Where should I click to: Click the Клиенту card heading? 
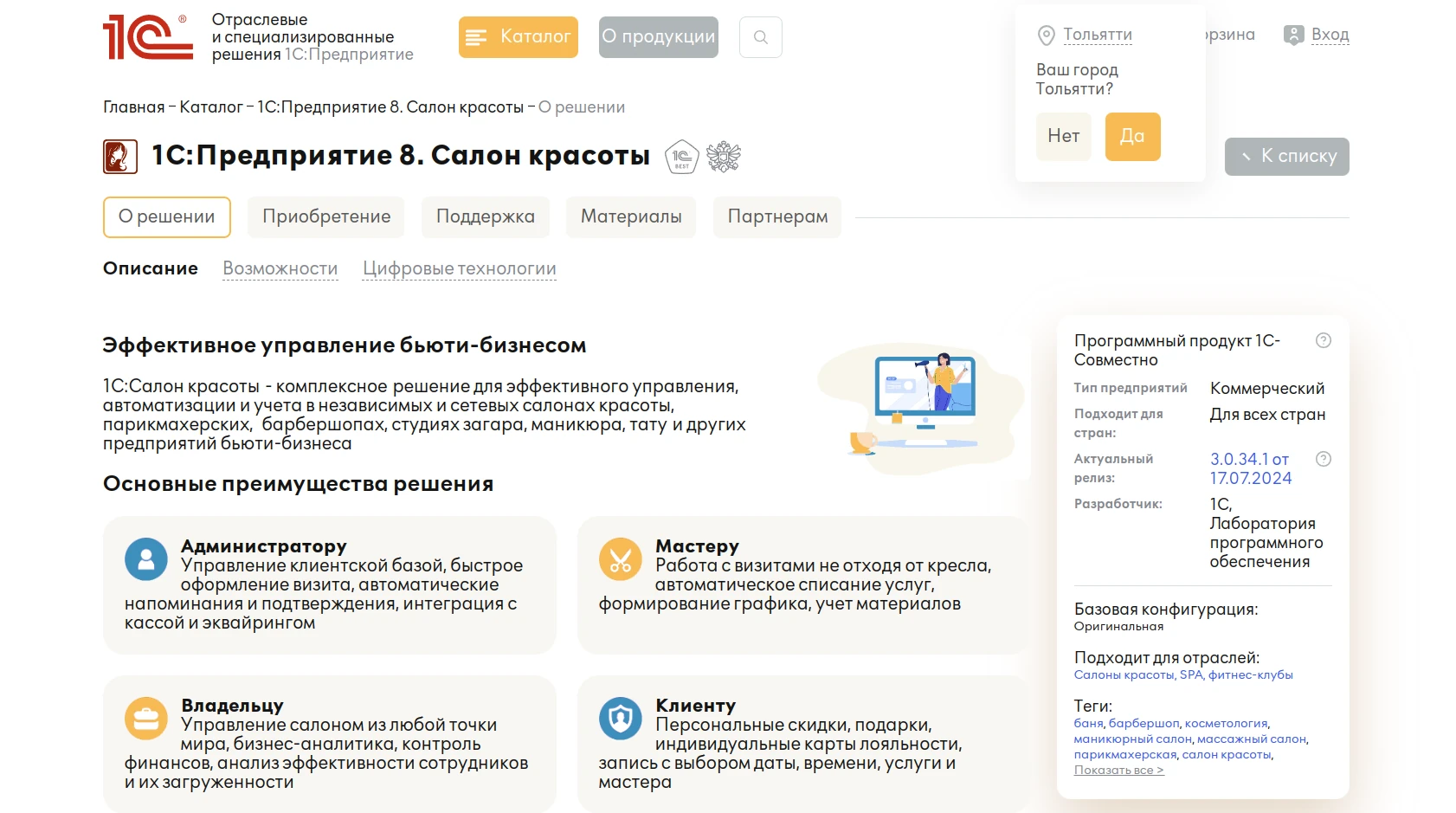pyautogui.click(x=696, y=706)
